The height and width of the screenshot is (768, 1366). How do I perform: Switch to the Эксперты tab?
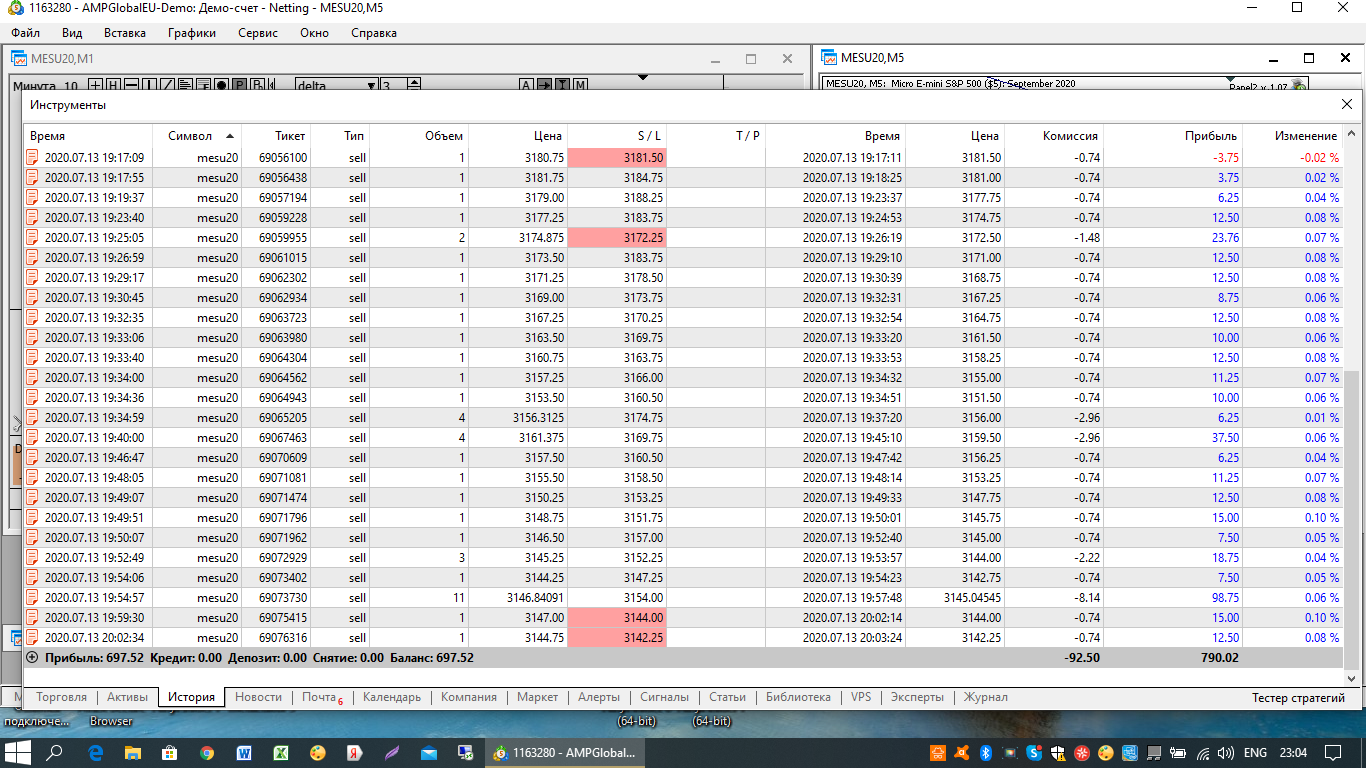point(917,697)
